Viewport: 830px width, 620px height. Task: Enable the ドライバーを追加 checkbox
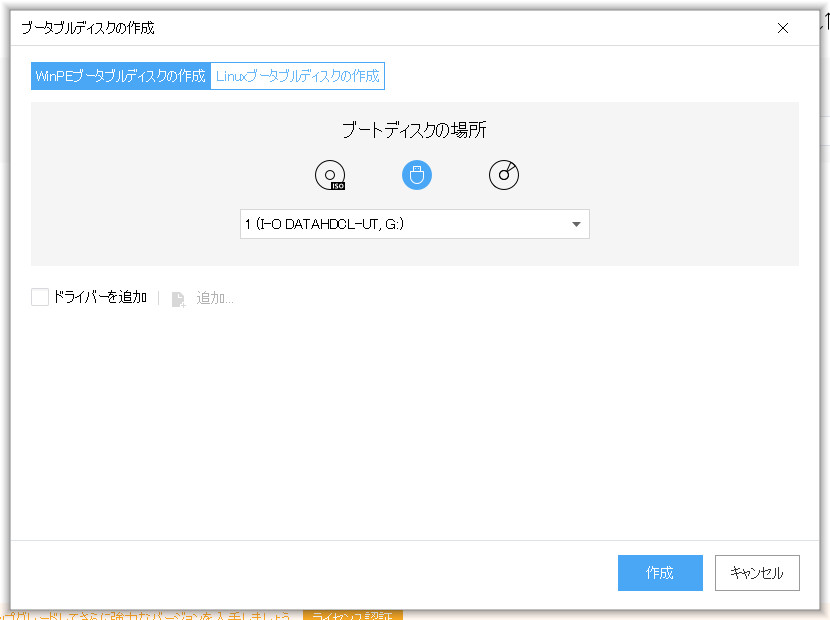point(40,297)
